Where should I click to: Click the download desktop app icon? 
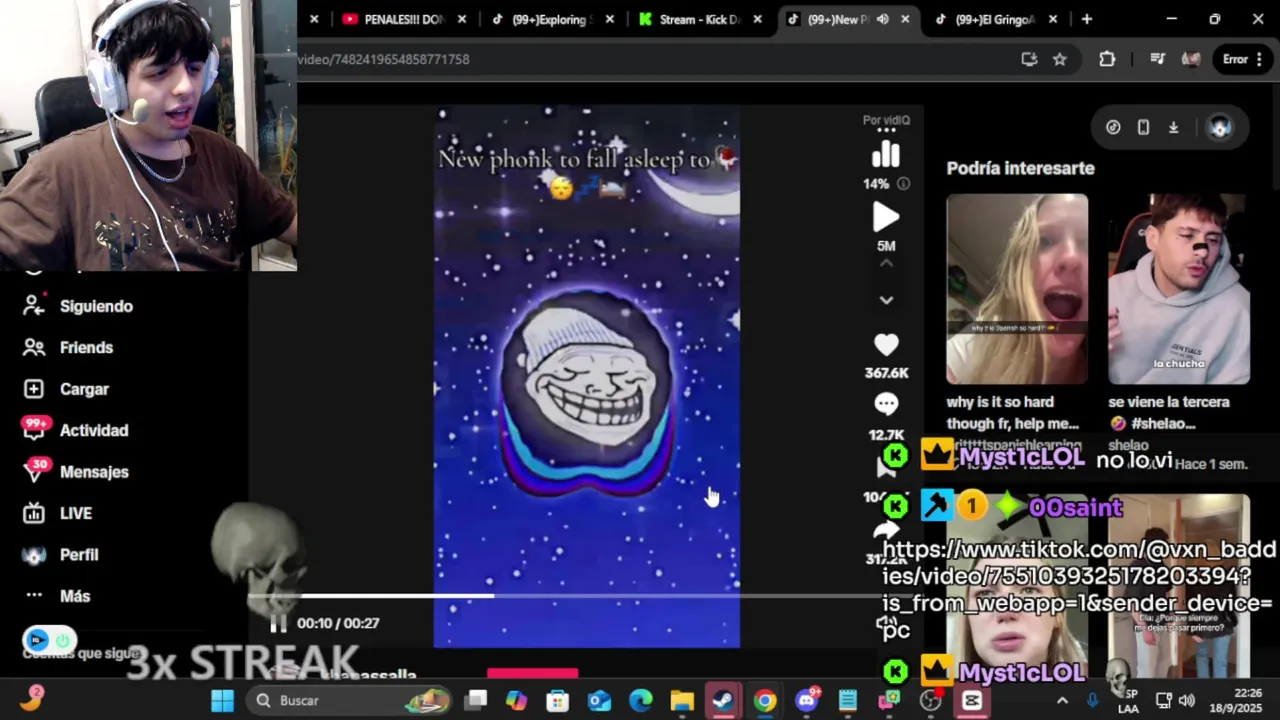point(1174,127)
